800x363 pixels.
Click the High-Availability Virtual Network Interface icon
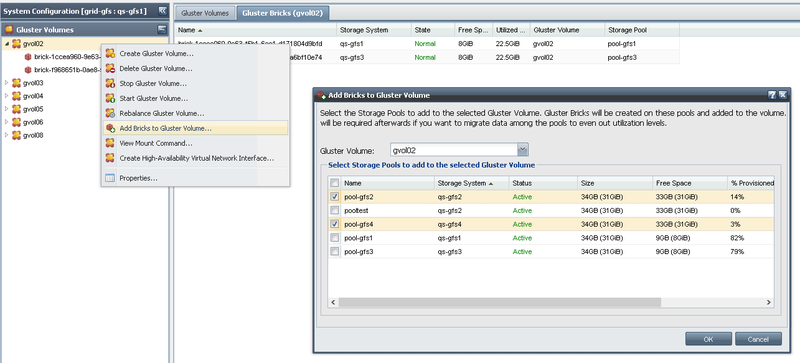pos(110,158)
